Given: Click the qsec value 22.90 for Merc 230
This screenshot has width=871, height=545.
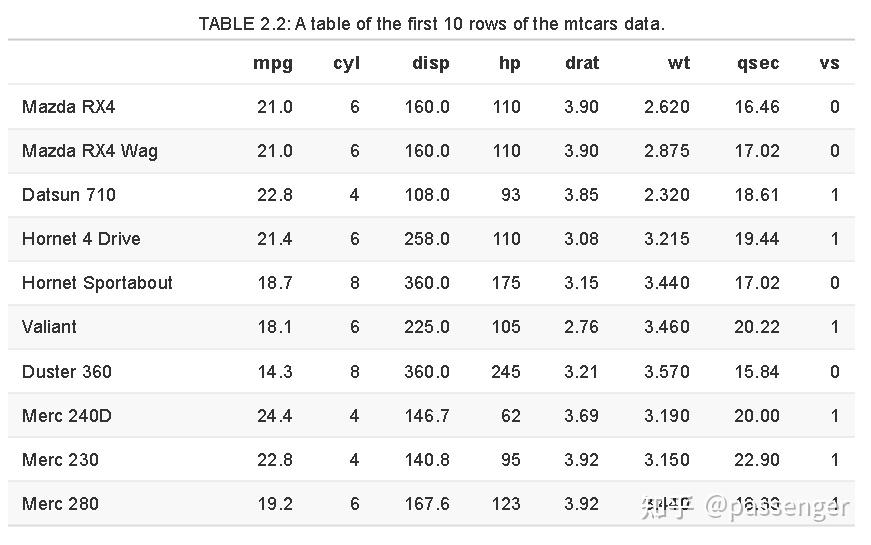Looking at the screenshot, I should click(757, 460).
